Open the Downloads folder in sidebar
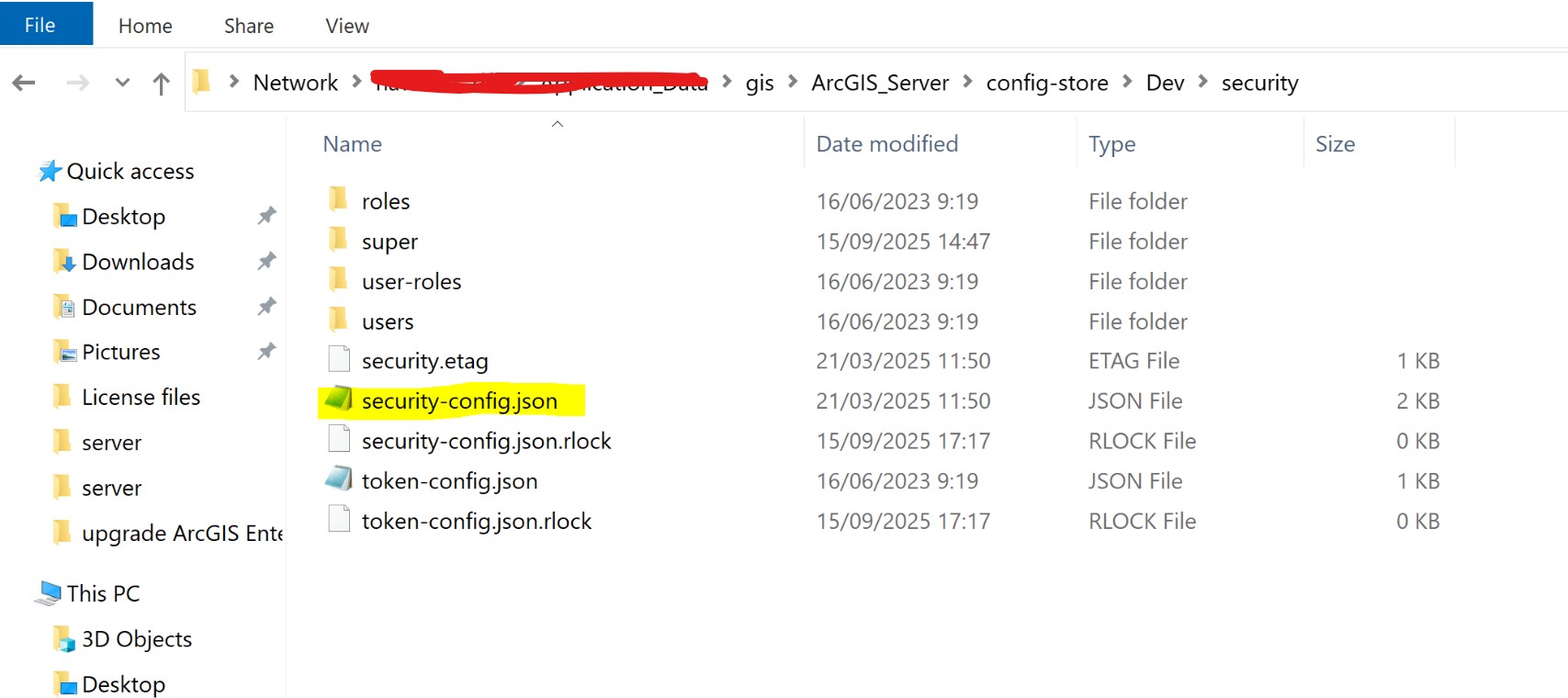Viewport: 1568px width, 698px height. coord(138,261)
